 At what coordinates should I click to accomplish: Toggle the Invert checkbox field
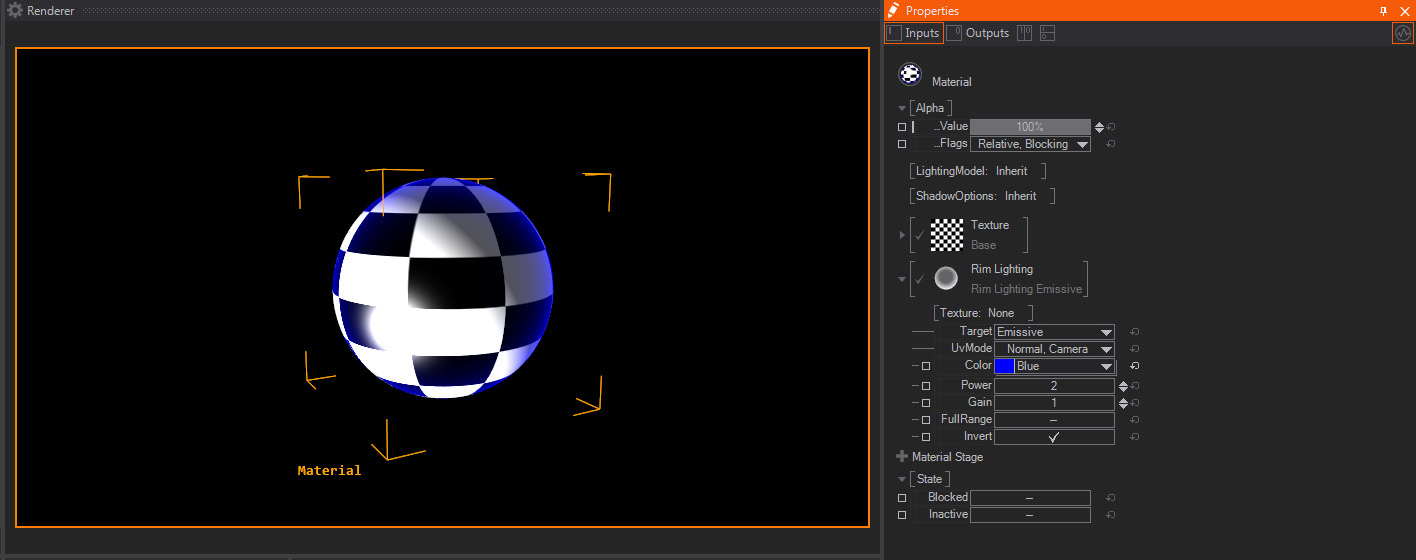(1053, 437)
